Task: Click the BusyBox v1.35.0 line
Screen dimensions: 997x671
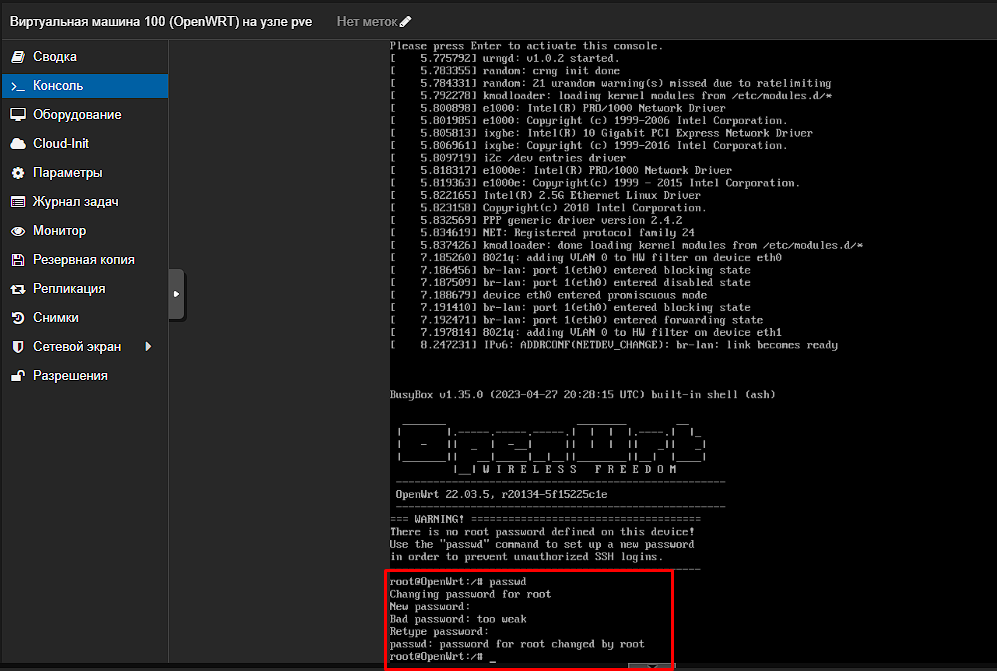Action: click(x=582, y=394)
